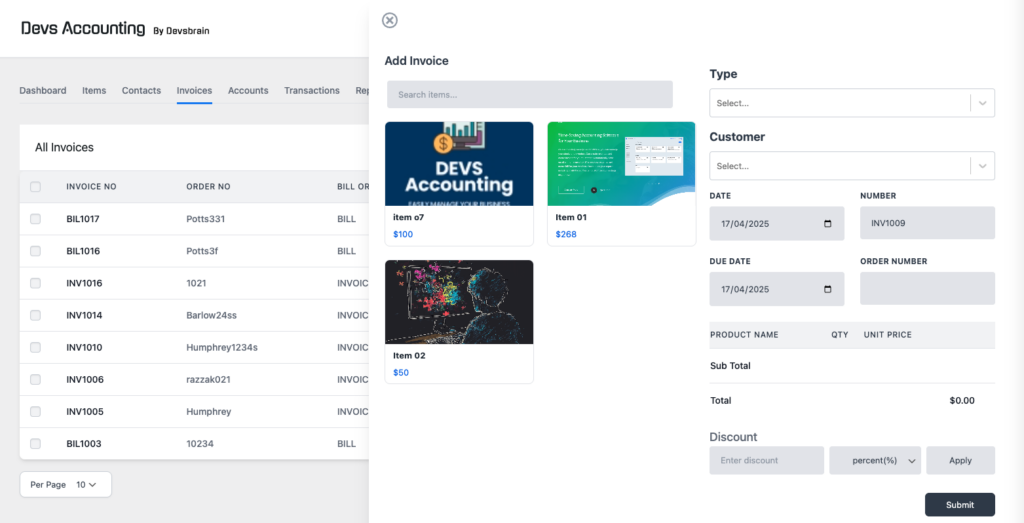Click order number Barlow24ss

click(x=212, y=315)
